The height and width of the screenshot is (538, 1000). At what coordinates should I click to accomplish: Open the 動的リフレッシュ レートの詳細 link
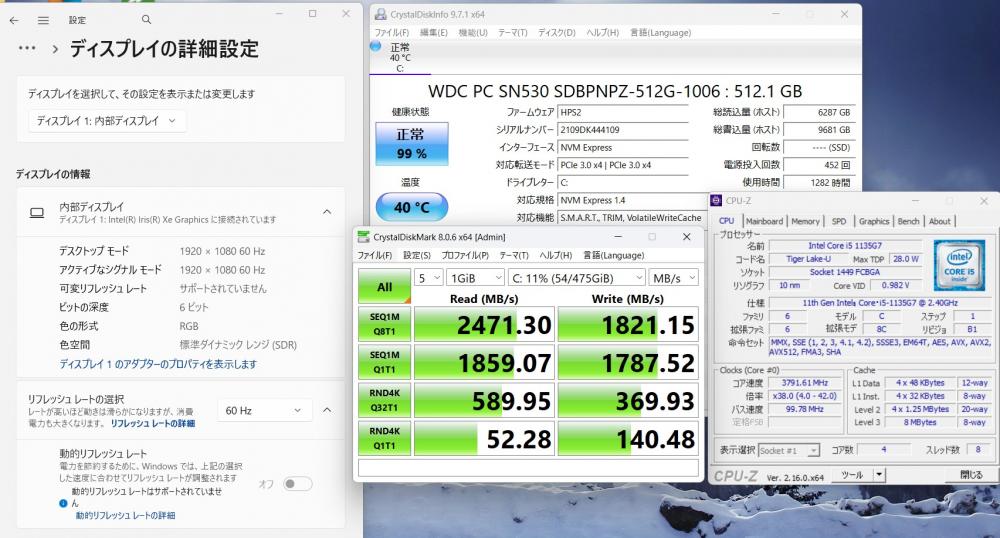coord(126,515)
